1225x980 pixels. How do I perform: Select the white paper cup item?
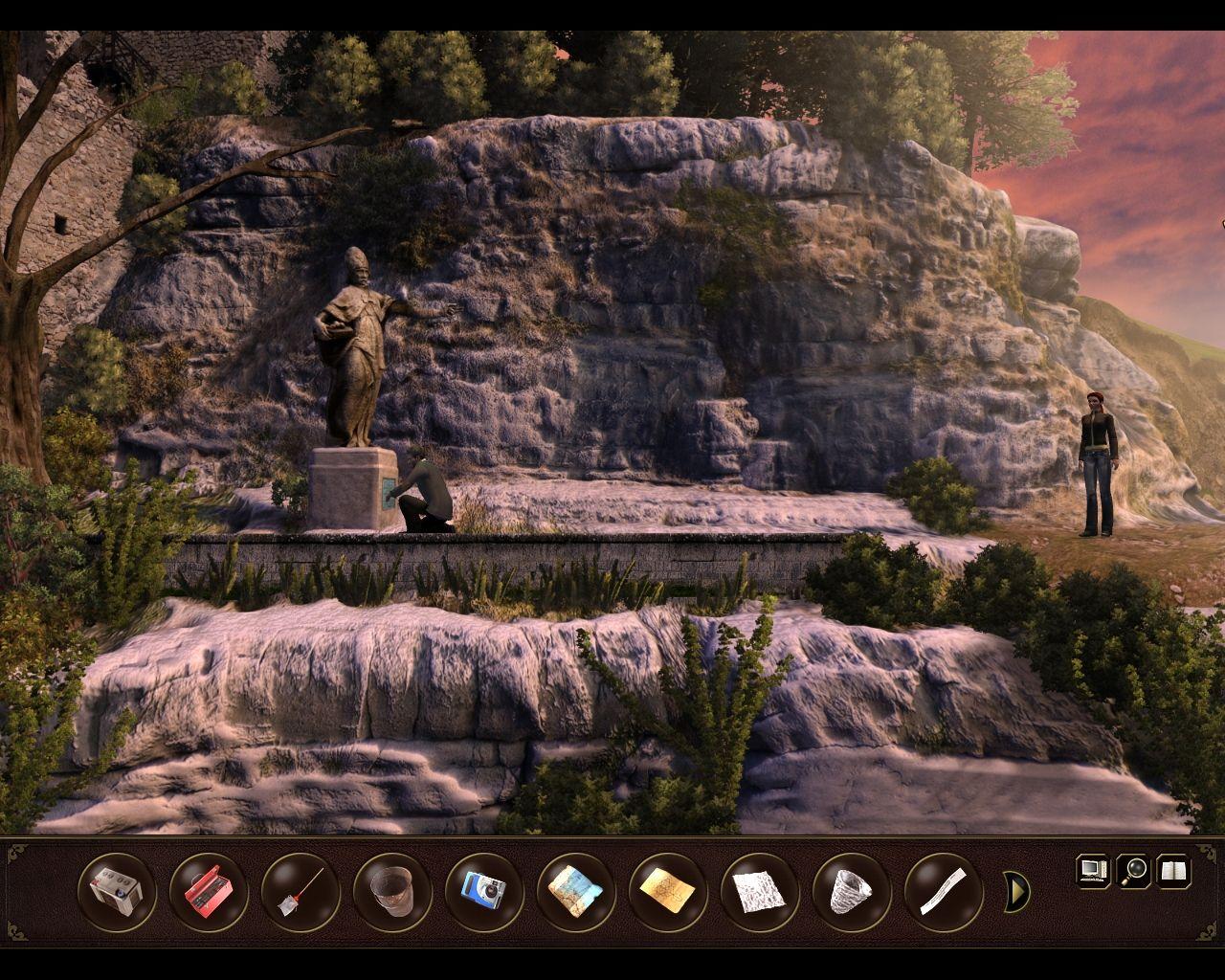(x=851, y=892)
